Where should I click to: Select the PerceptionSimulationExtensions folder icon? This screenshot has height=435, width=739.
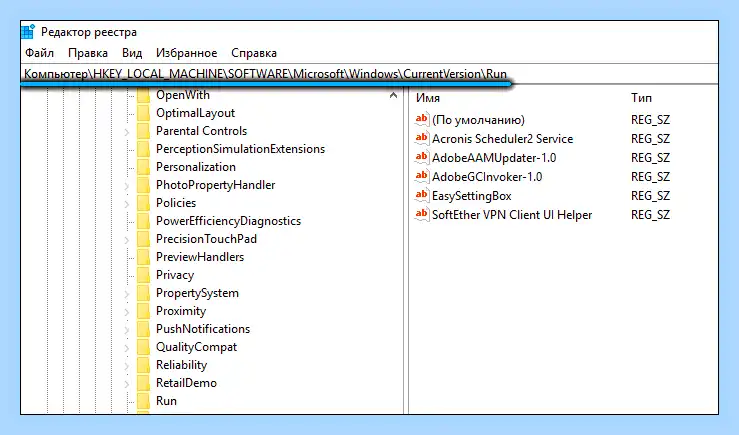(x=143, y=149)
